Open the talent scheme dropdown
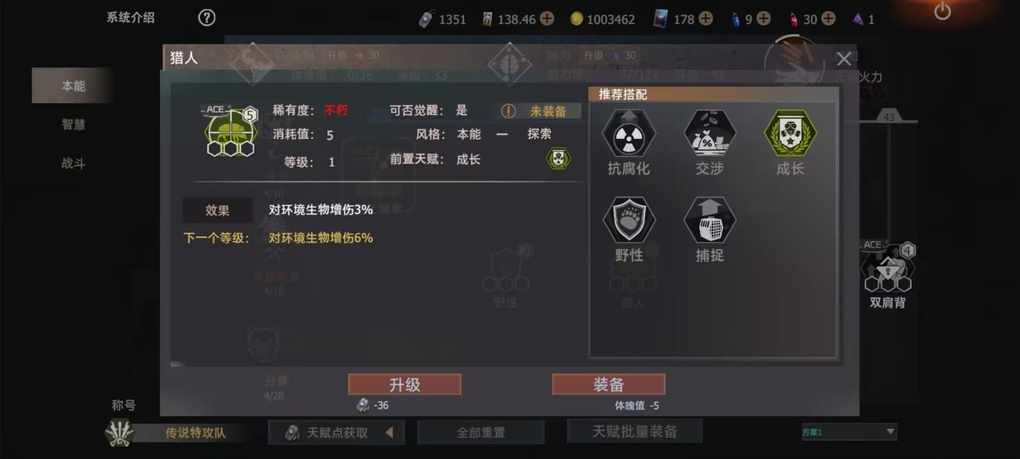Image resolution: width=1020 pixels, height=459 pixels. click(849, 432)
